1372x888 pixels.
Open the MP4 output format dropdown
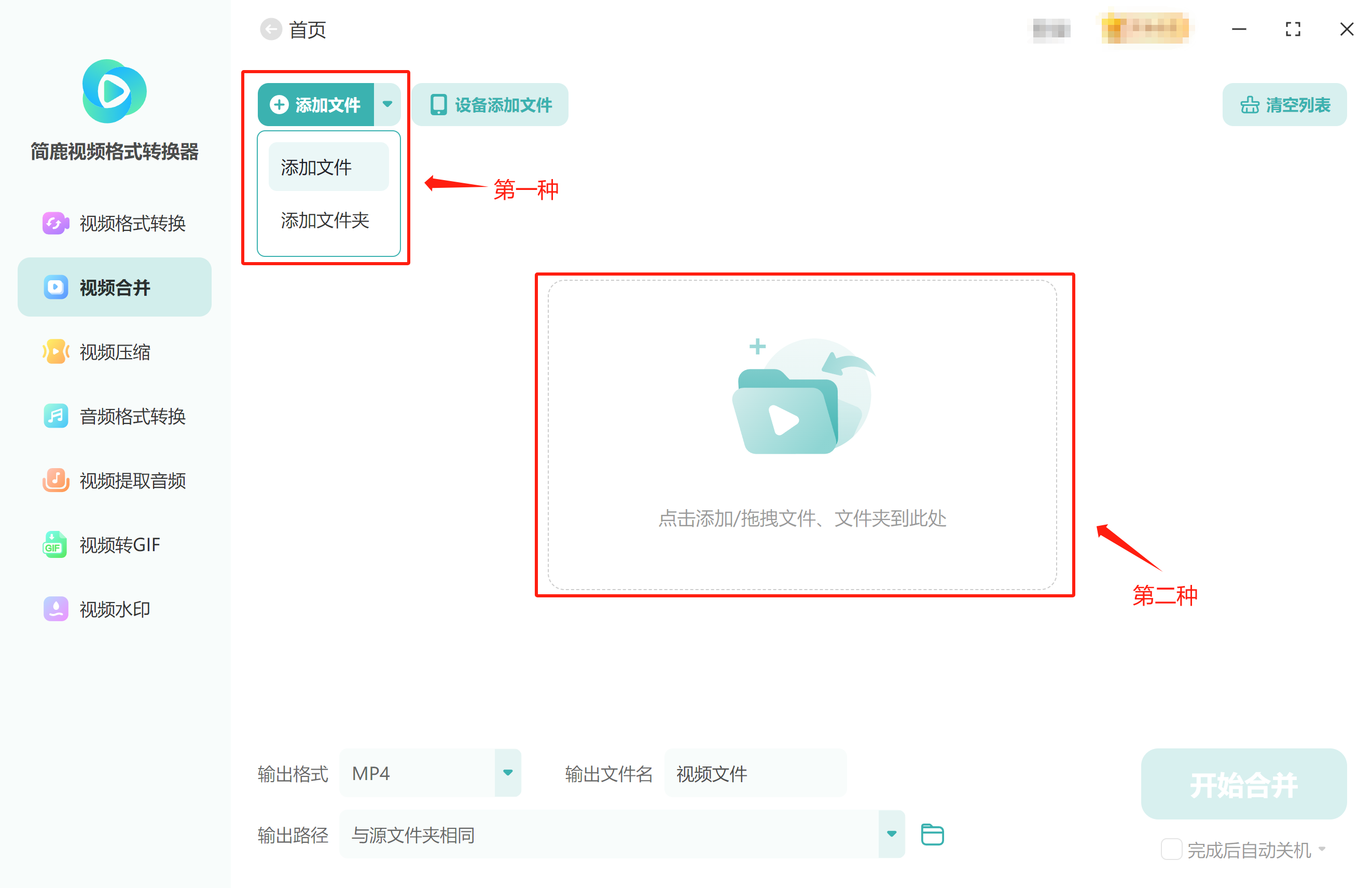(x=506, y=773)
